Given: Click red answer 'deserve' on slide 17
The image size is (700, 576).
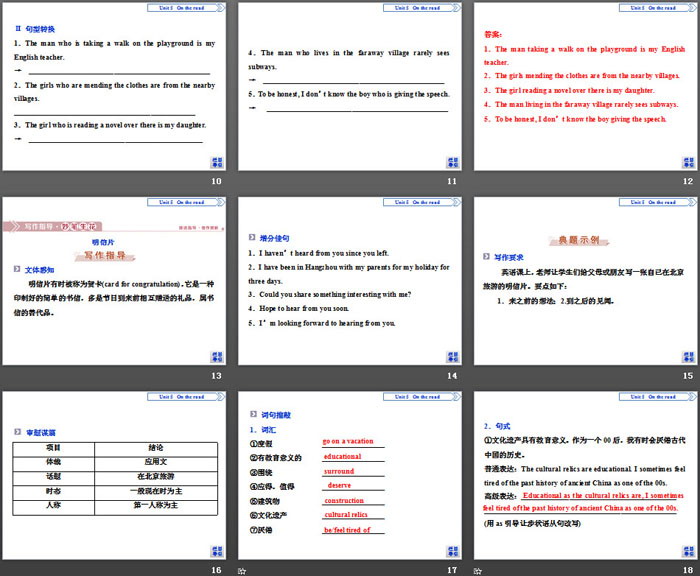Looking at the screenshot, I should coord(339,485).
